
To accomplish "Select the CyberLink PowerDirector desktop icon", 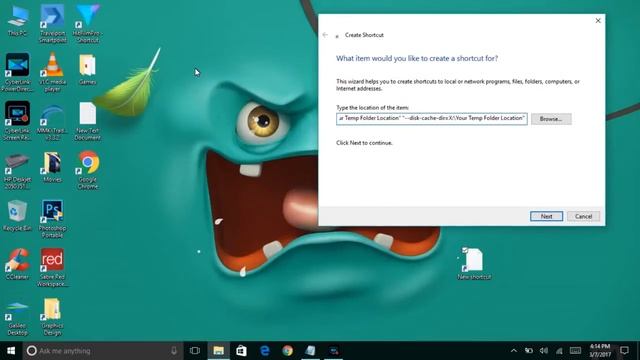I will click(x=18, y=72).
